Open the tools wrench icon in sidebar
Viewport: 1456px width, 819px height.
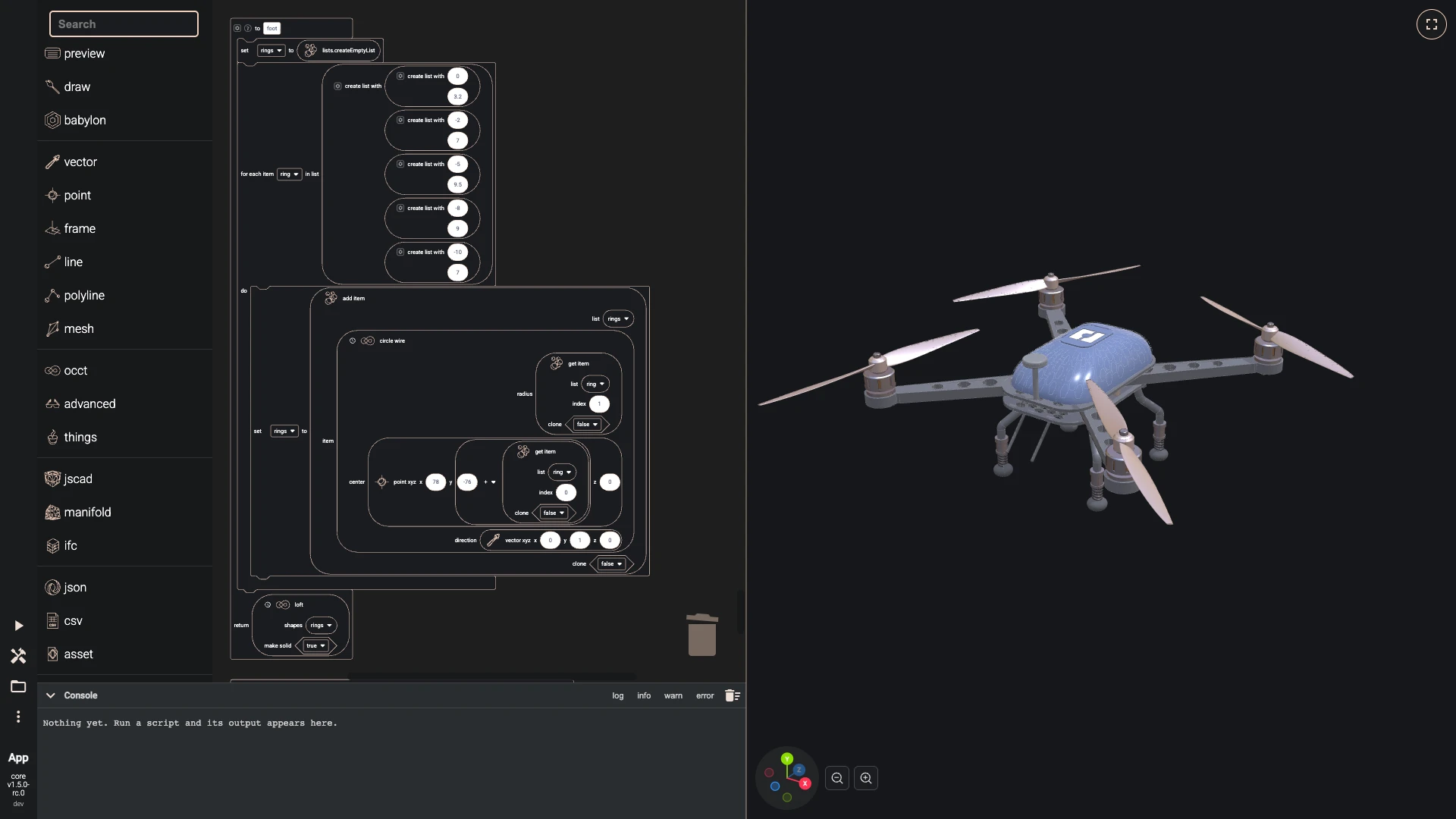point(18,656)
